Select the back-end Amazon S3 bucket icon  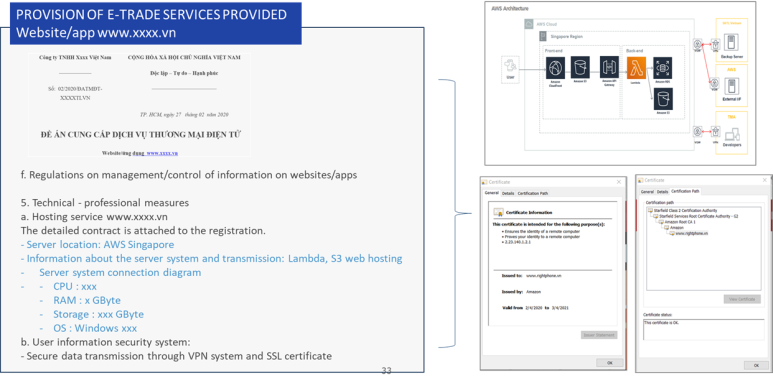pyautogui.click(x=663, y=99)
